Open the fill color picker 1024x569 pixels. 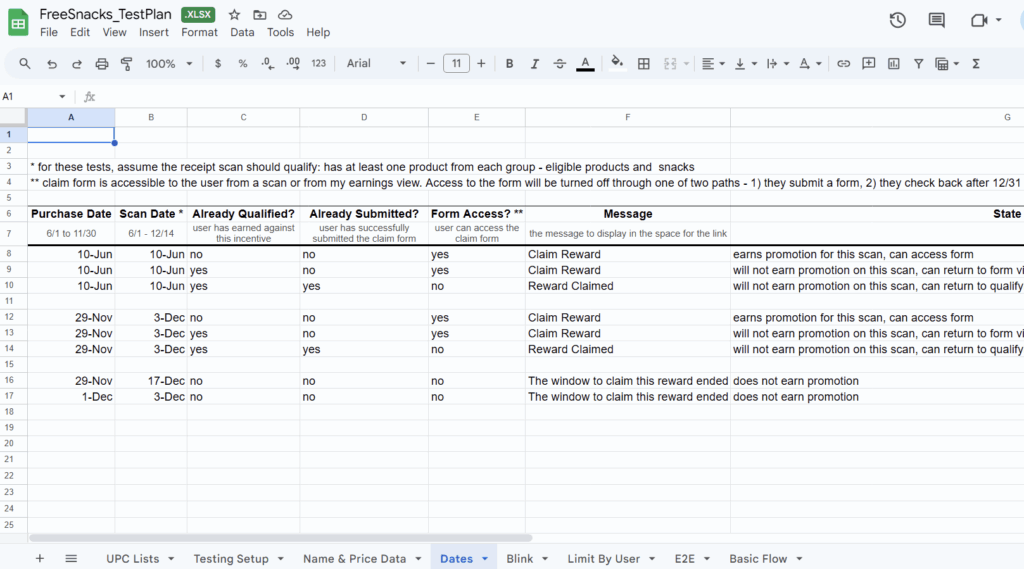617,64
